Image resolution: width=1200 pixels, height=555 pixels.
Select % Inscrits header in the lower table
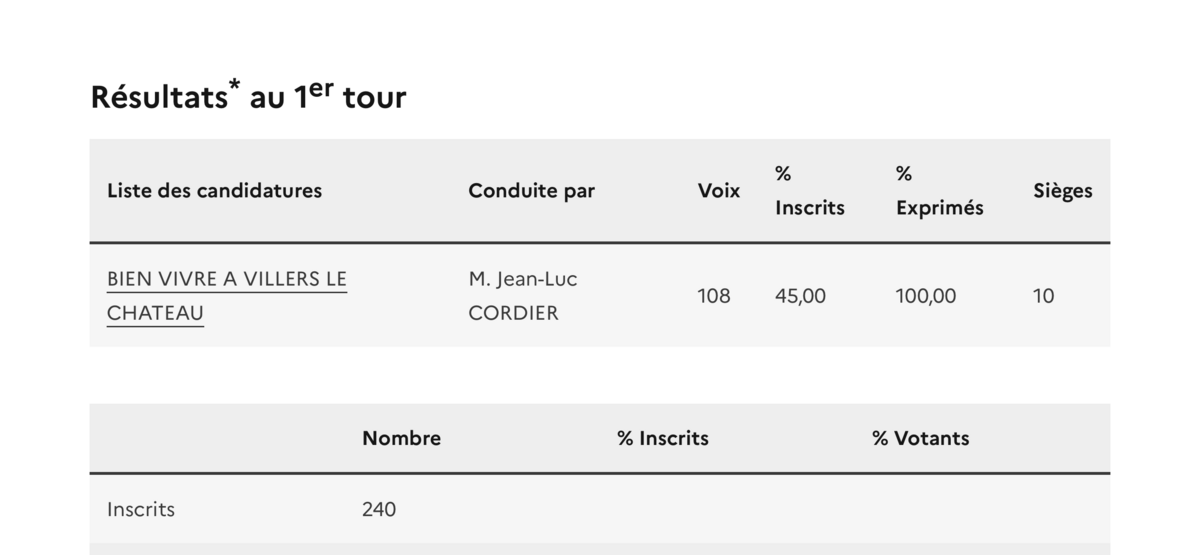tap(662, 438)
